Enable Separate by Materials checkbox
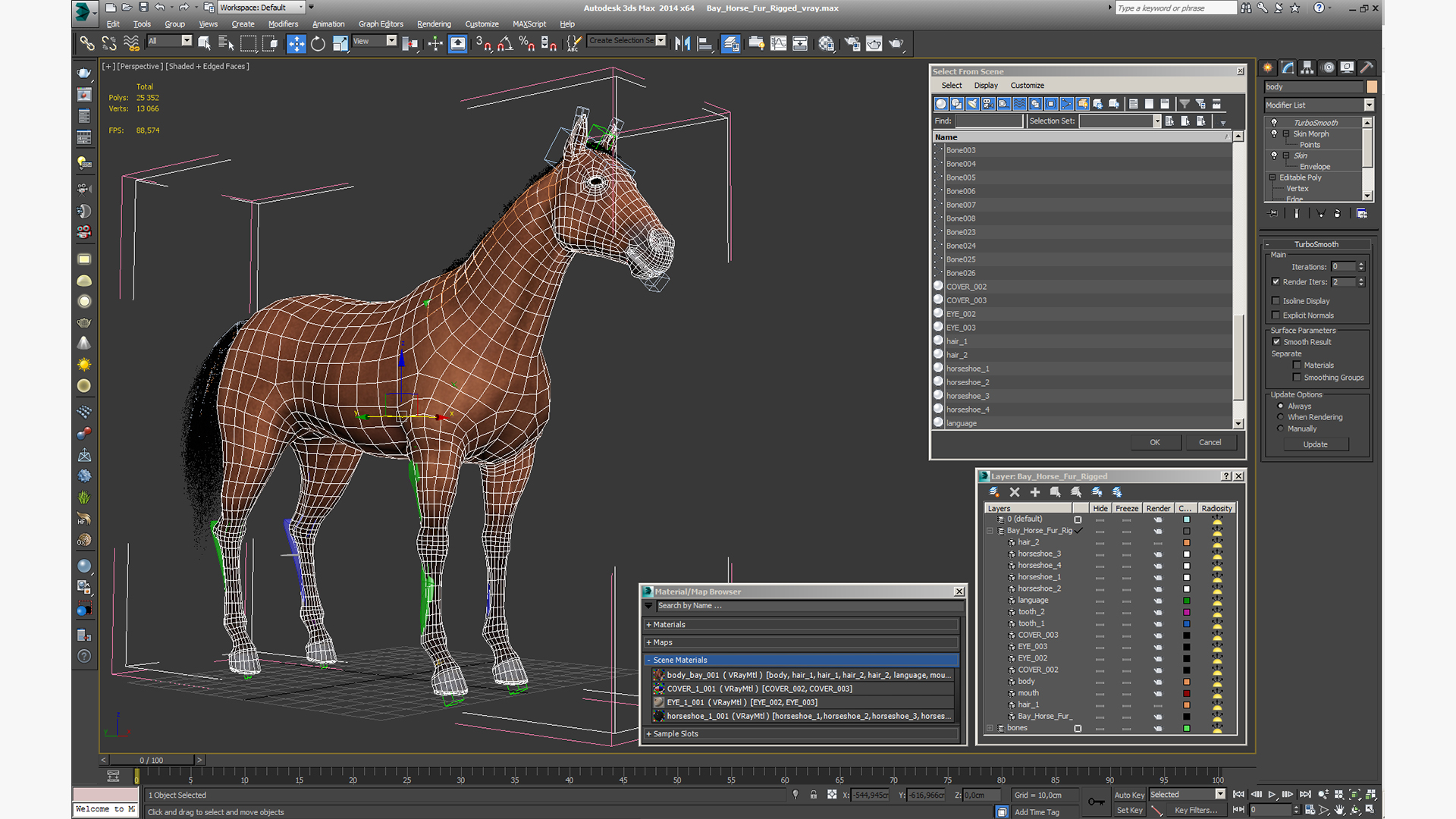The width and height of the screenshot is (1456, 819). pos(1297,366)
